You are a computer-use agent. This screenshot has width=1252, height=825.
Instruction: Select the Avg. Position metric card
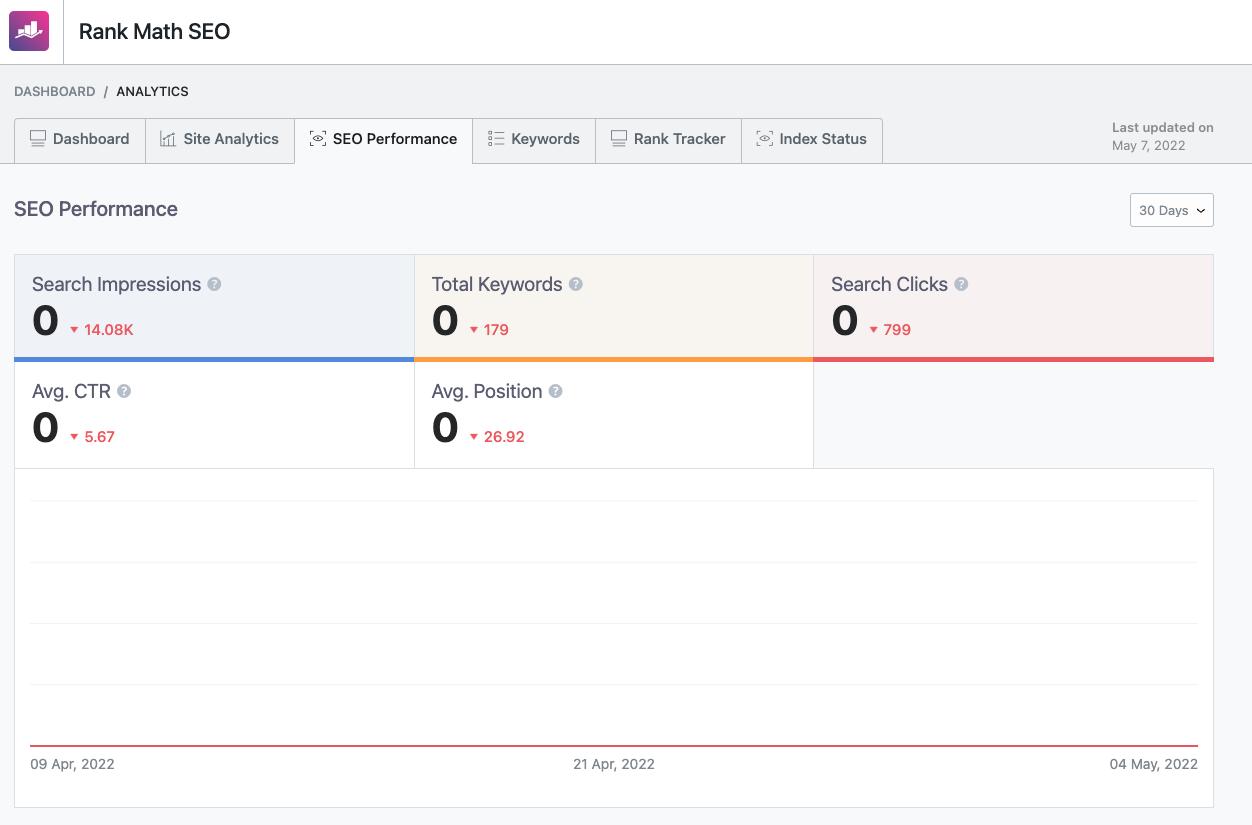point(613,414)
